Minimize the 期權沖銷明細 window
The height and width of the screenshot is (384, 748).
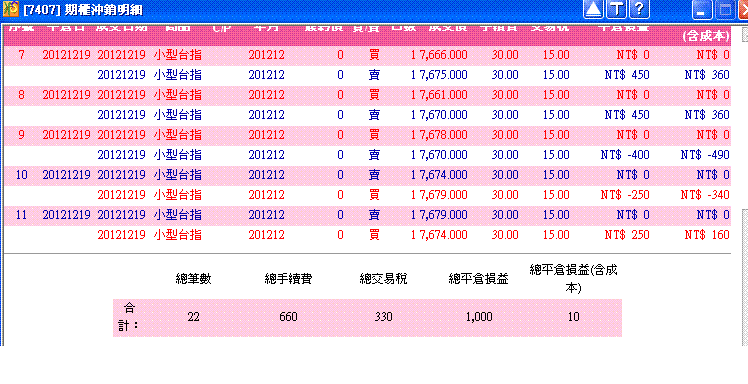pos(702,10)
